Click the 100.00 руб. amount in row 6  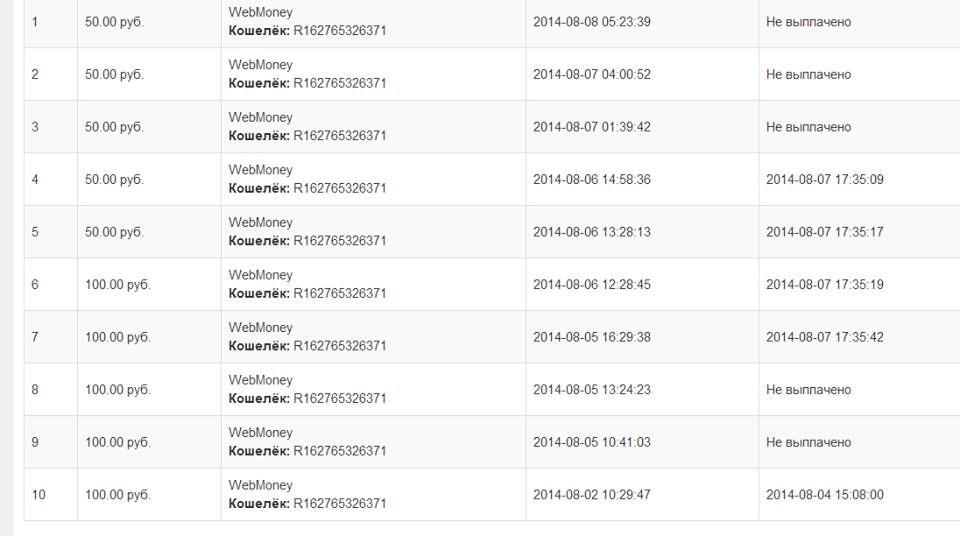117,285
